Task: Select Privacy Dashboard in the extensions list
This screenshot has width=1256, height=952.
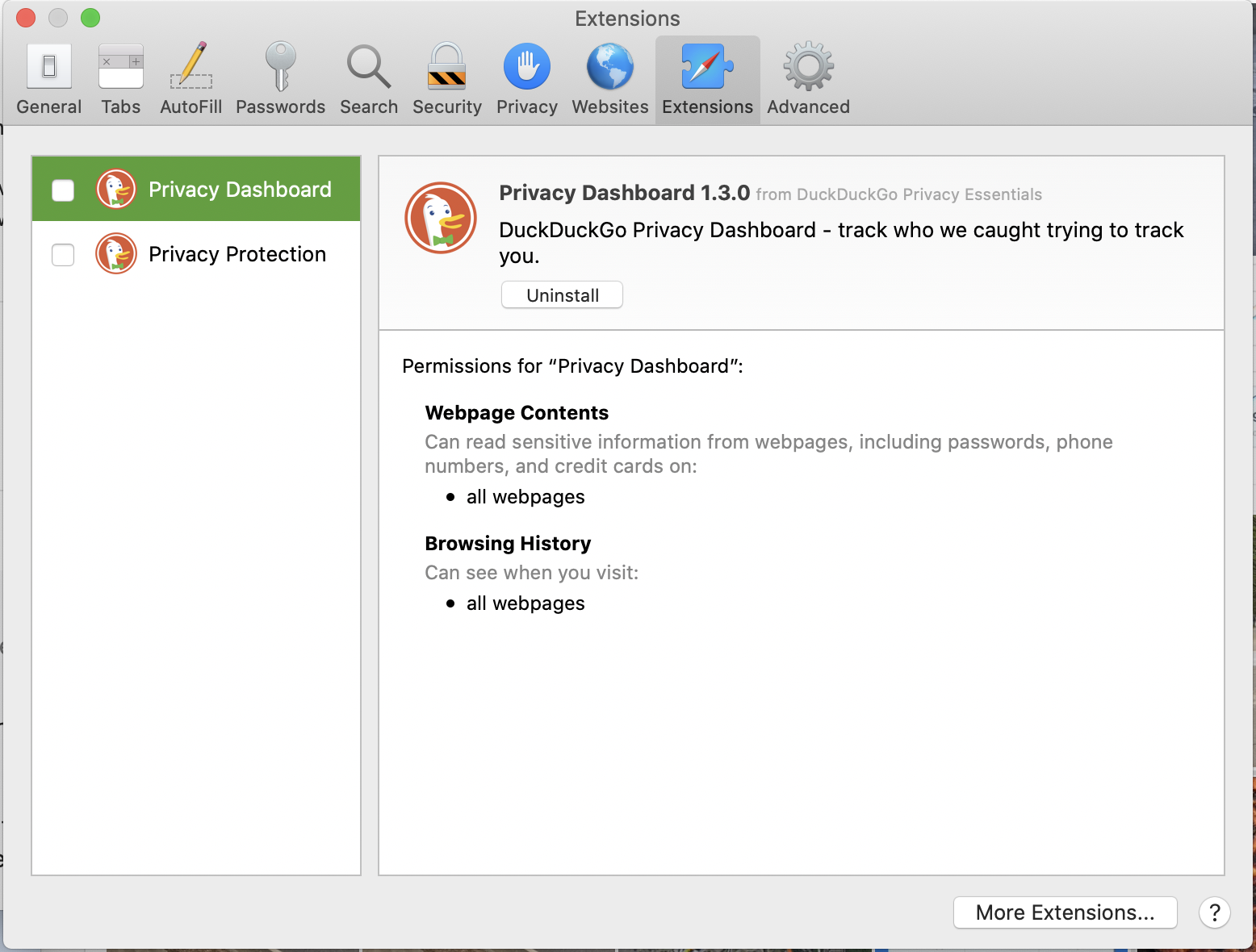Action: click(x=196, y=189)
